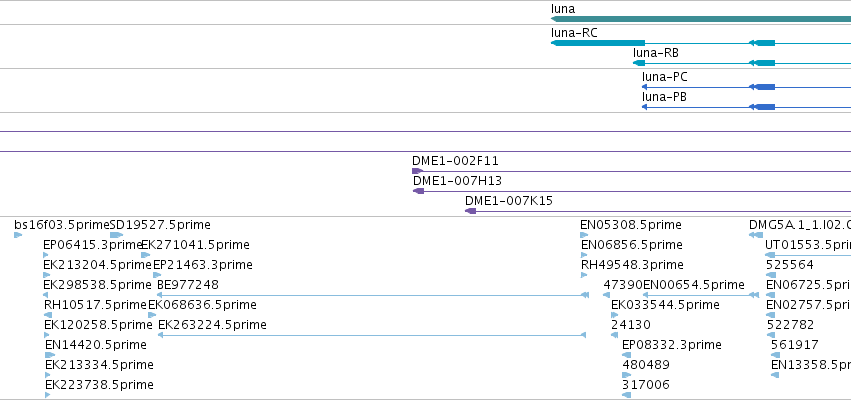Click the EP08332.3prime EST arrow
This screenshot has height=400, width=851.
click(626, 355)
